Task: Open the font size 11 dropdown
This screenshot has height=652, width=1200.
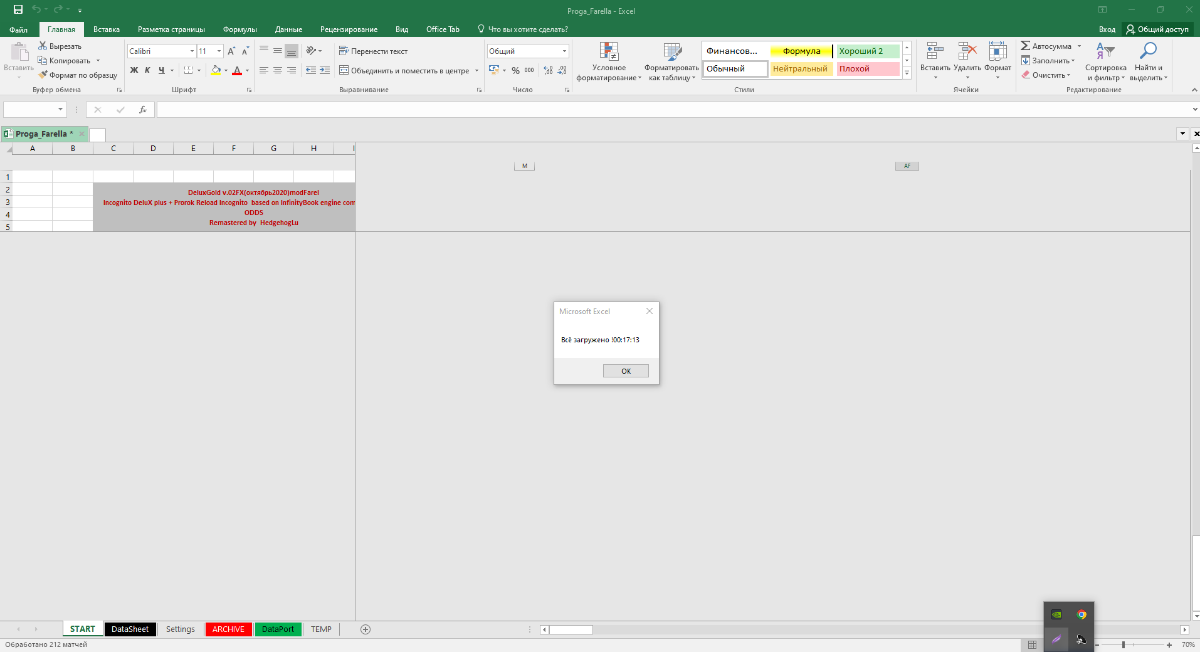Action: click(219, 50)
